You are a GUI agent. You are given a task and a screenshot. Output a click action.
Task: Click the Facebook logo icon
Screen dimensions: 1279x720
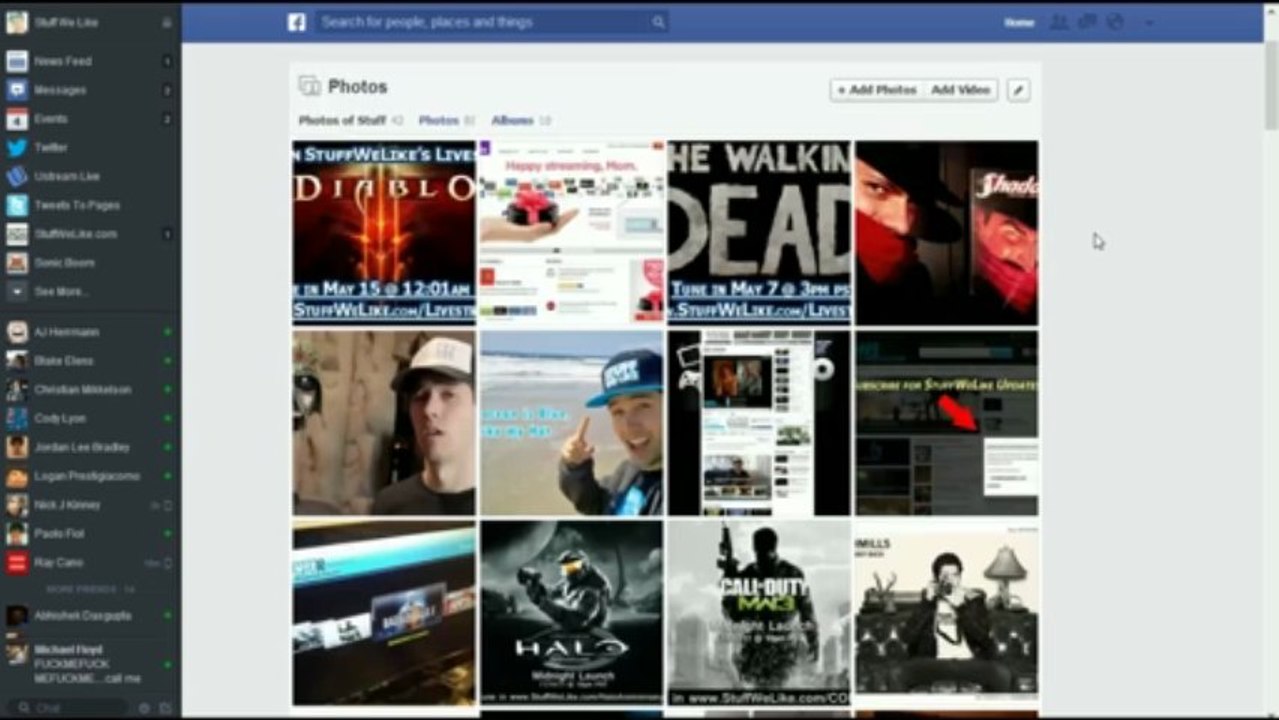[296, 22]
